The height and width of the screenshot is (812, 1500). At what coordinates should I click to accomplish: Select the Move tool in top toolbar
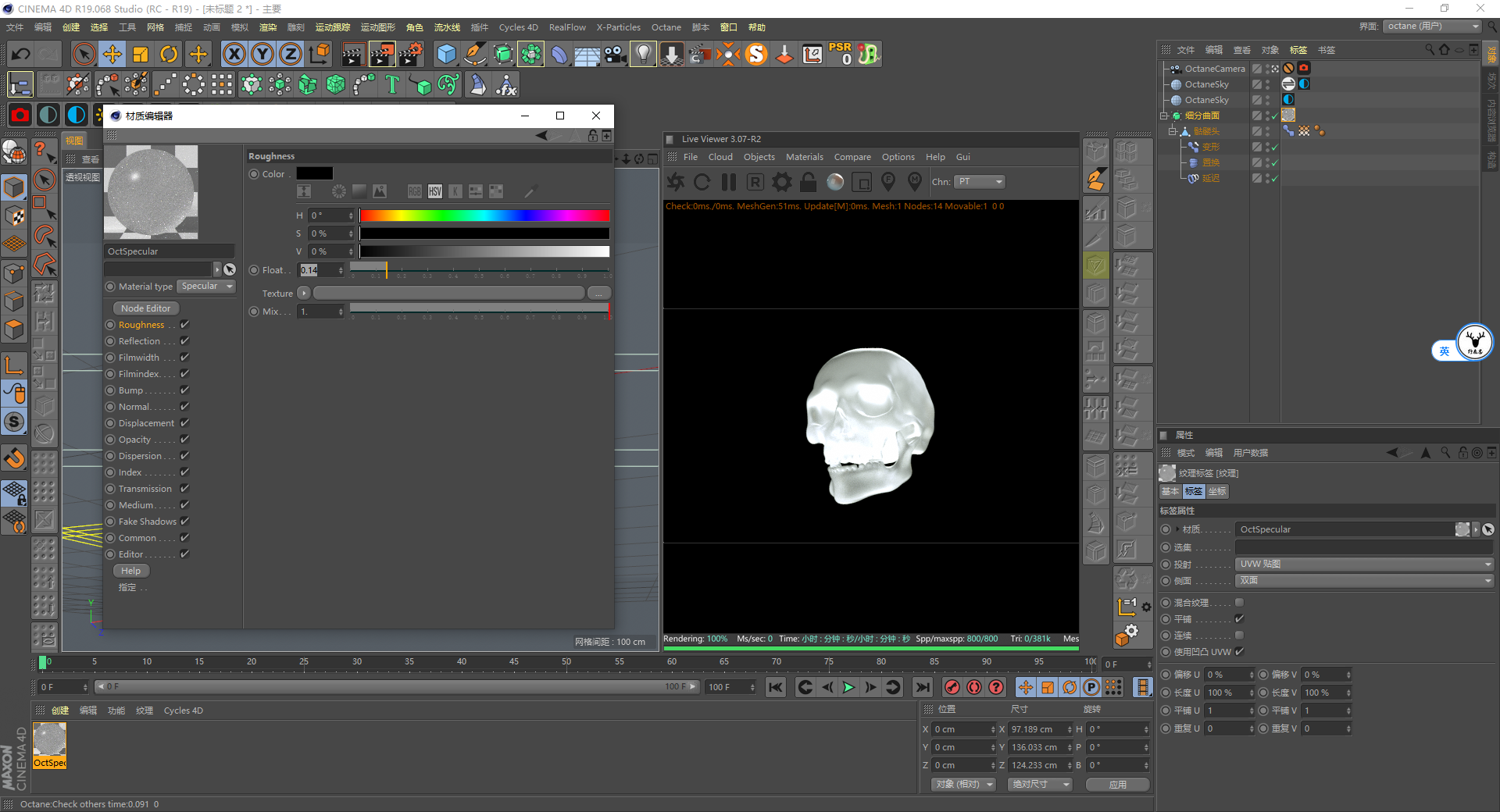tap(112, 54)
